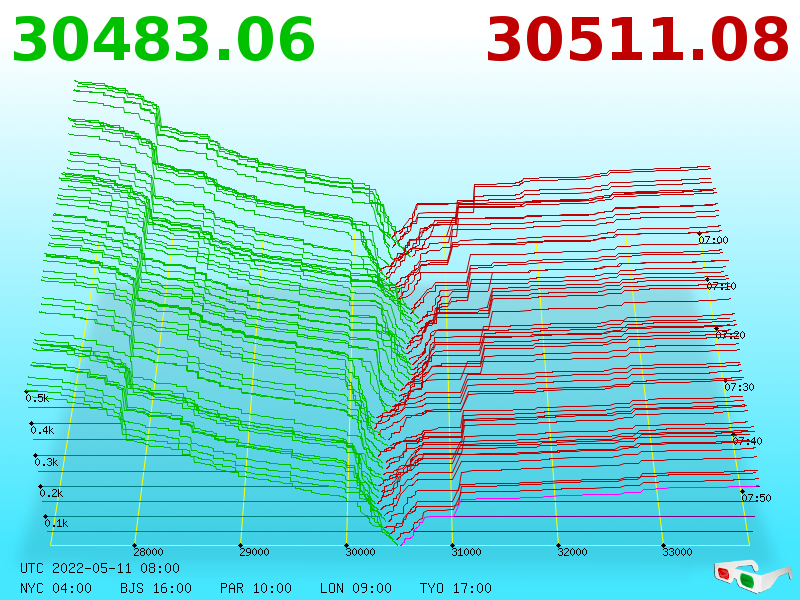Click the TYO 17:00 time

(x=456, y=588)
